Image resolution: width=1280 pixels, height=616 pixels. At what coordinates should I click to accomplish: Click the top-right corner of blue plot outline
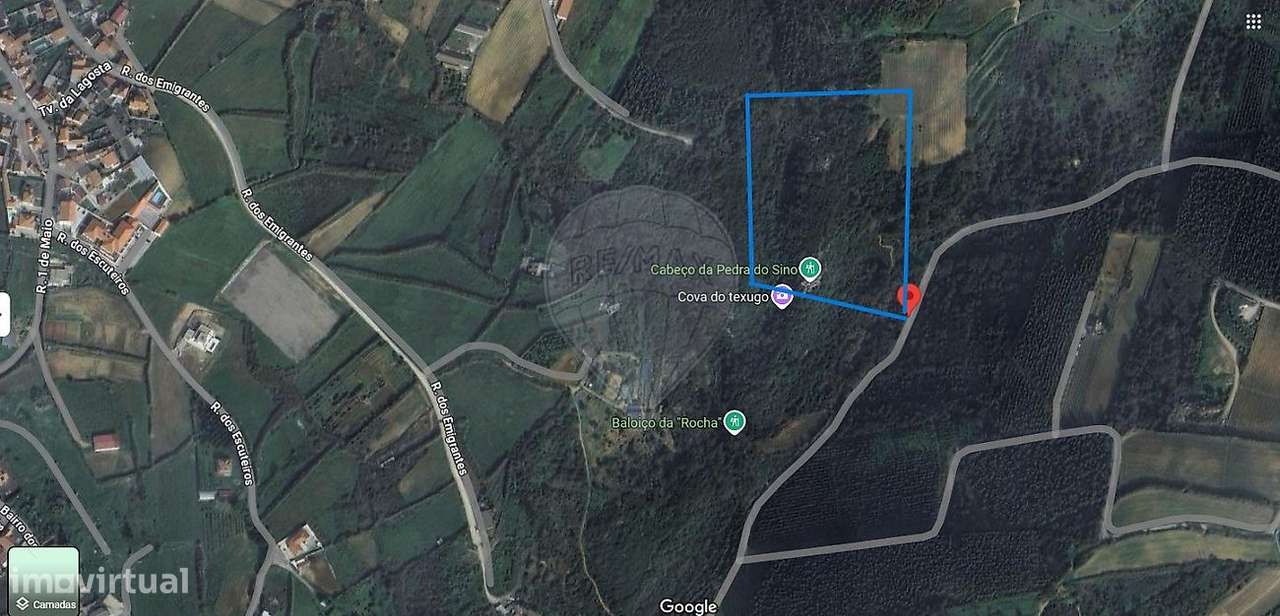[911, 92]
